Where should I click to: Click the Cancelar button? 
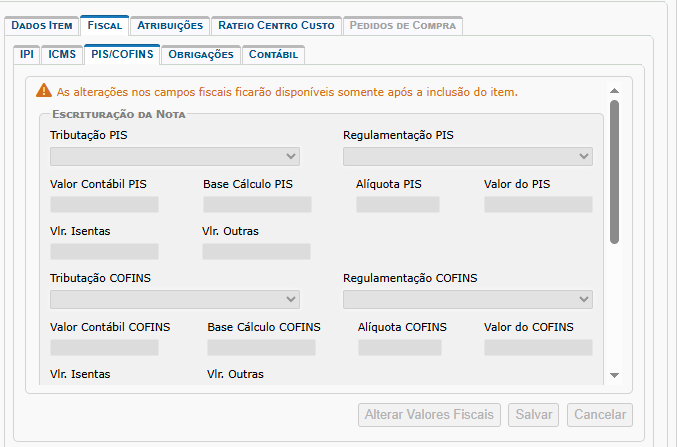click(x=599, y=415)
